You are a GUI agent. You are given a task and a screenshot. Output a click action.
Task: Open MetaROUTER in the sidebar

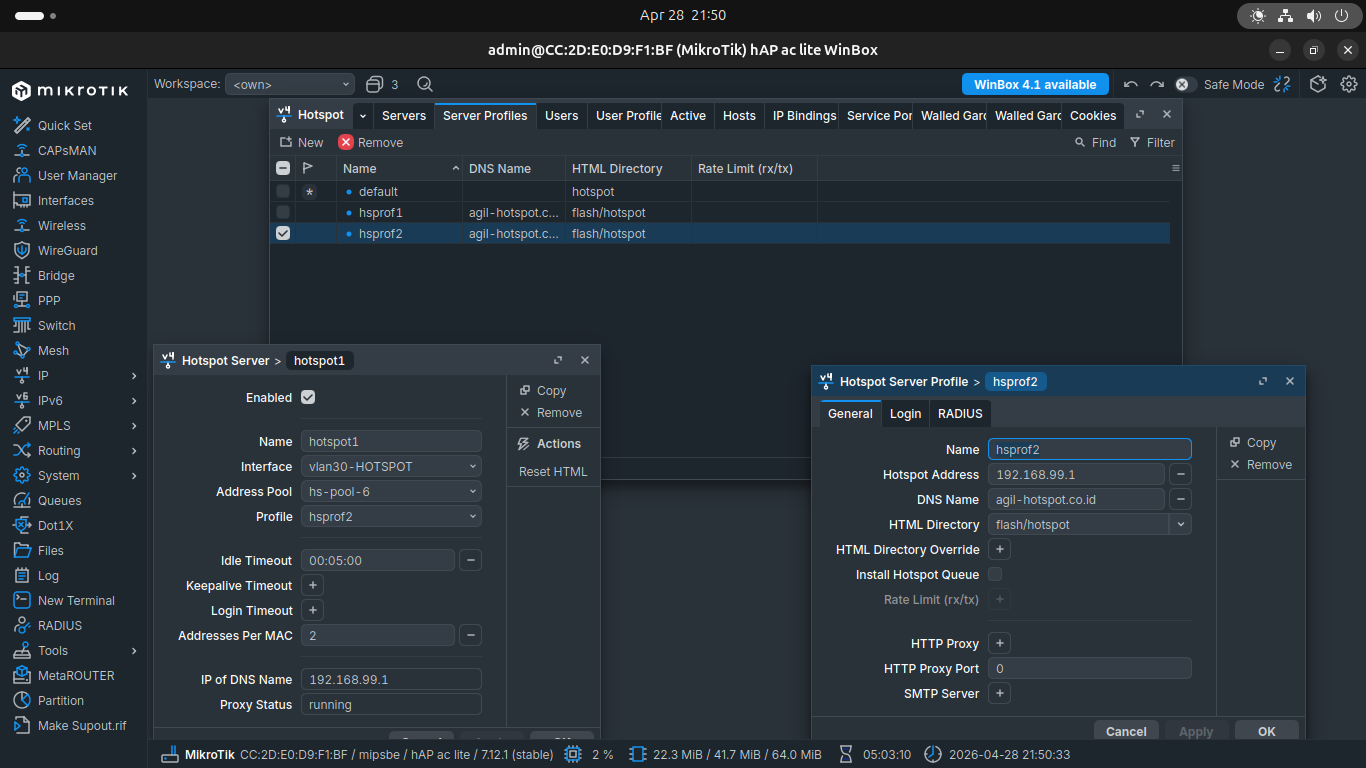coord(76,676)
